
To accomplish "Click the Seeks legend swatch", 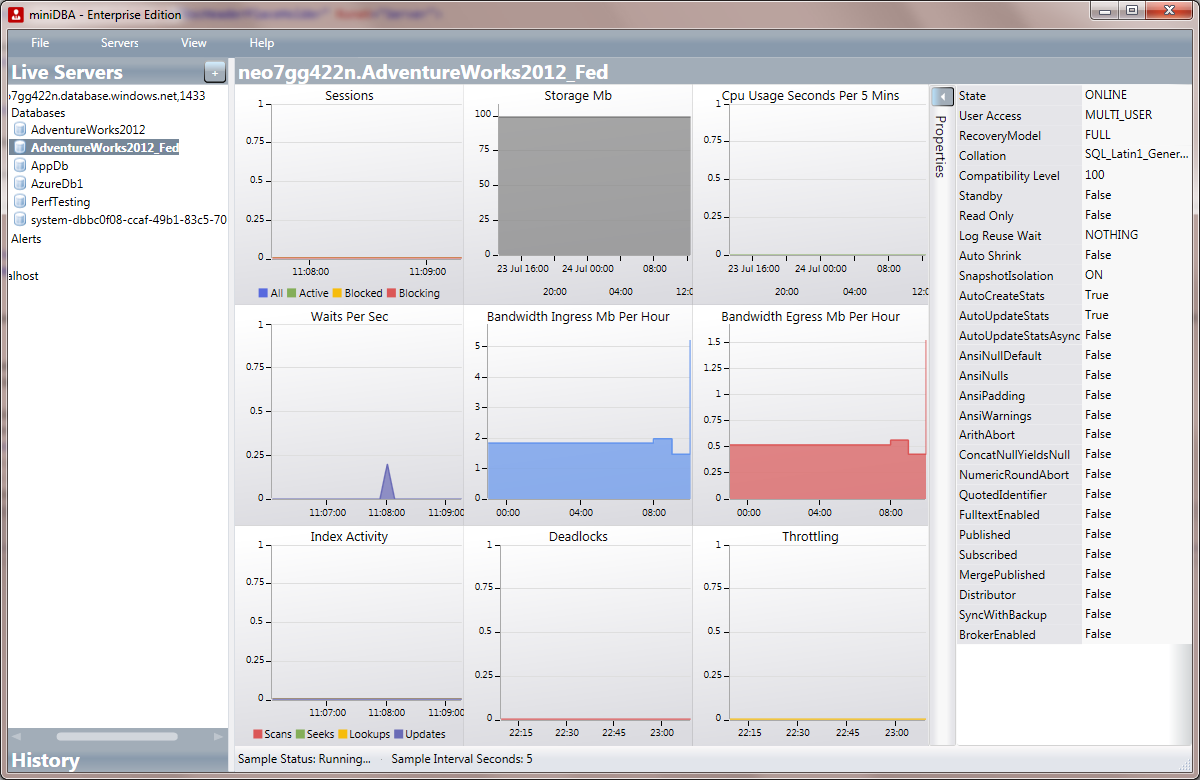I will point(299,734).
